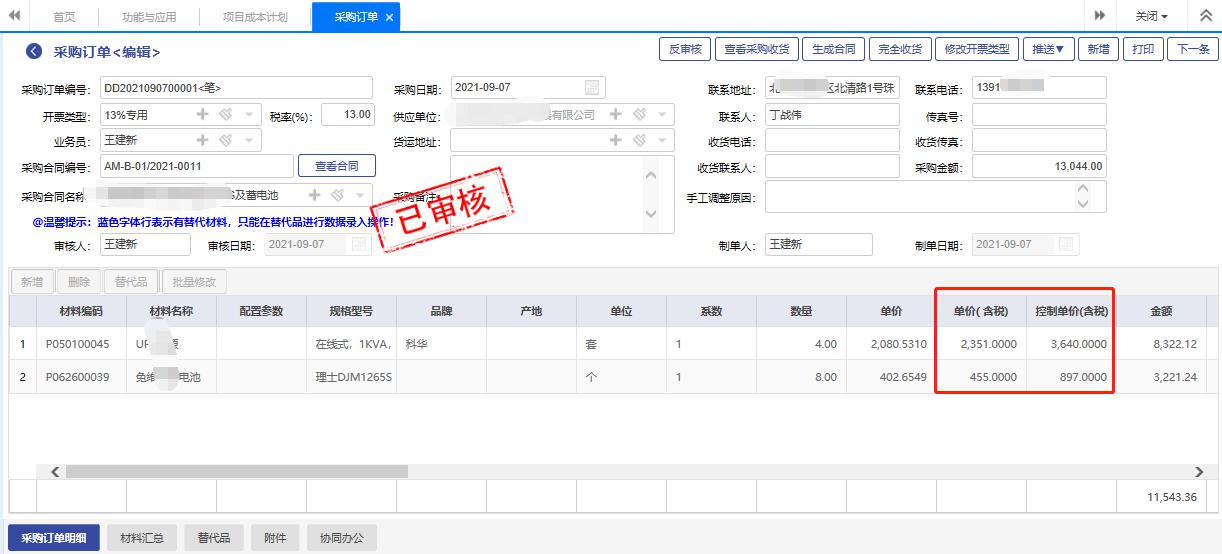The image size is (1222, 554).
Task: Expand the 开票类型 dropdown arrow
Action: 249,115
